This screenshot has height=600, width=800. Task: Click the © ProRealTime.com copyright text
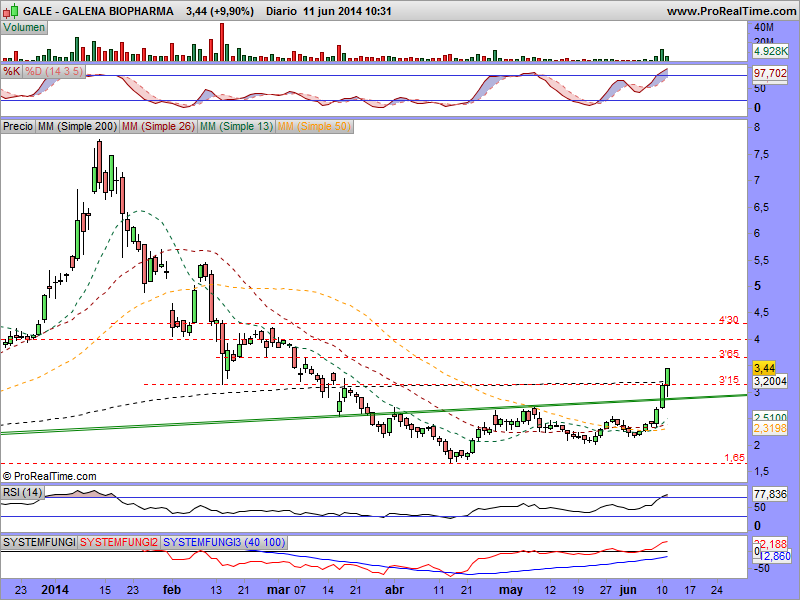(49, 476)
